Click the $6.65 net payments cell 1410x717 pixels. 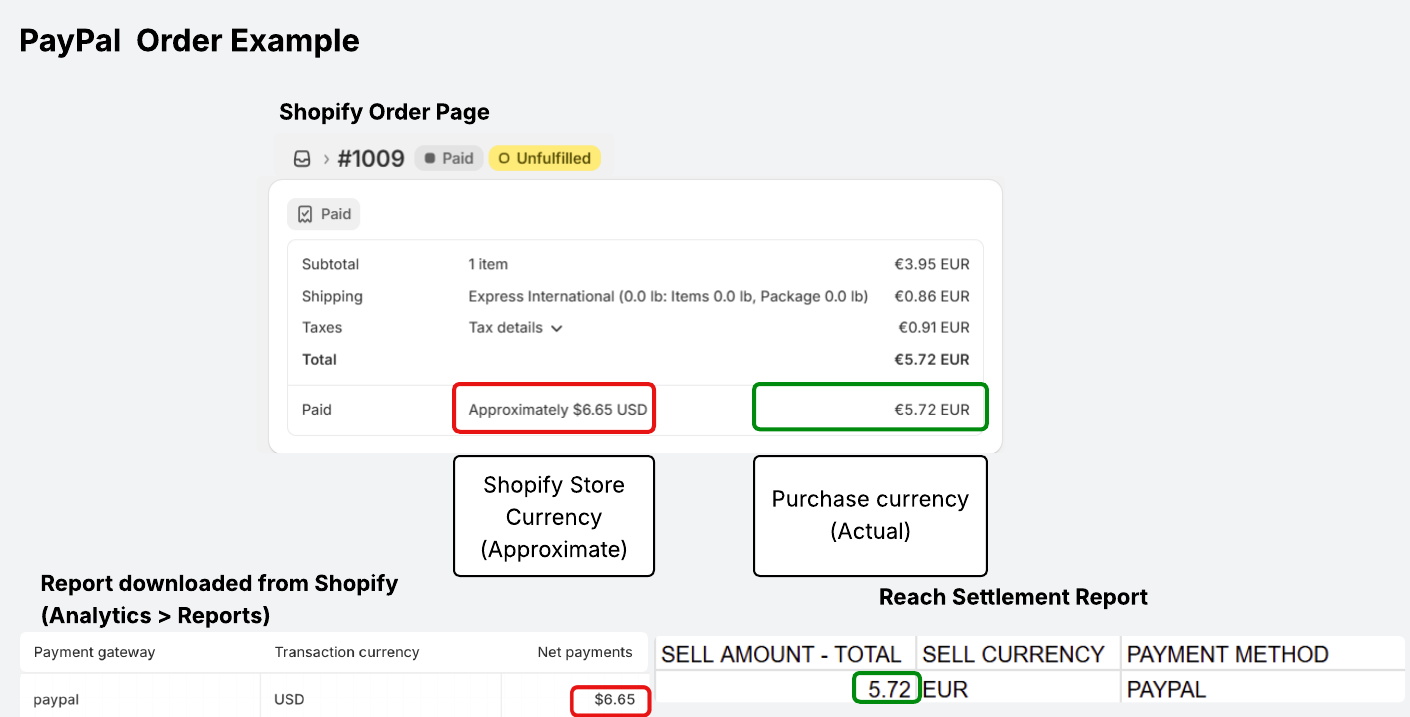(x=614, y=699)
